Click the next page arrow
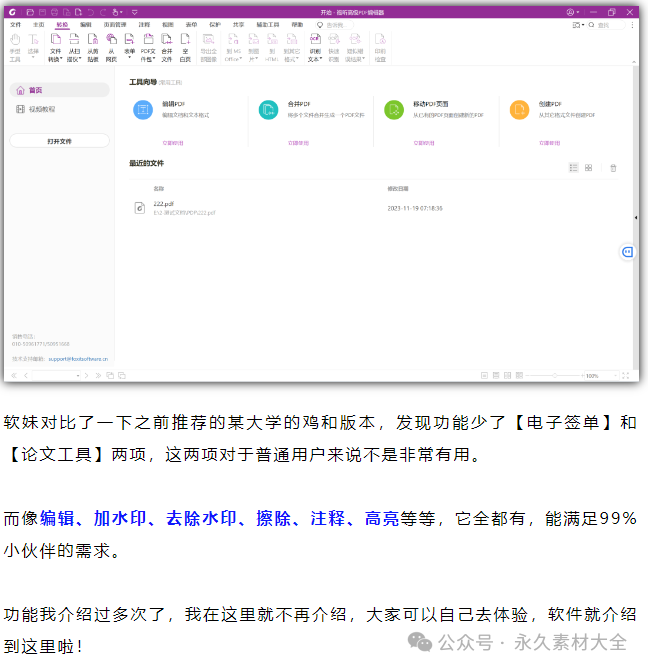 point(86,375)
